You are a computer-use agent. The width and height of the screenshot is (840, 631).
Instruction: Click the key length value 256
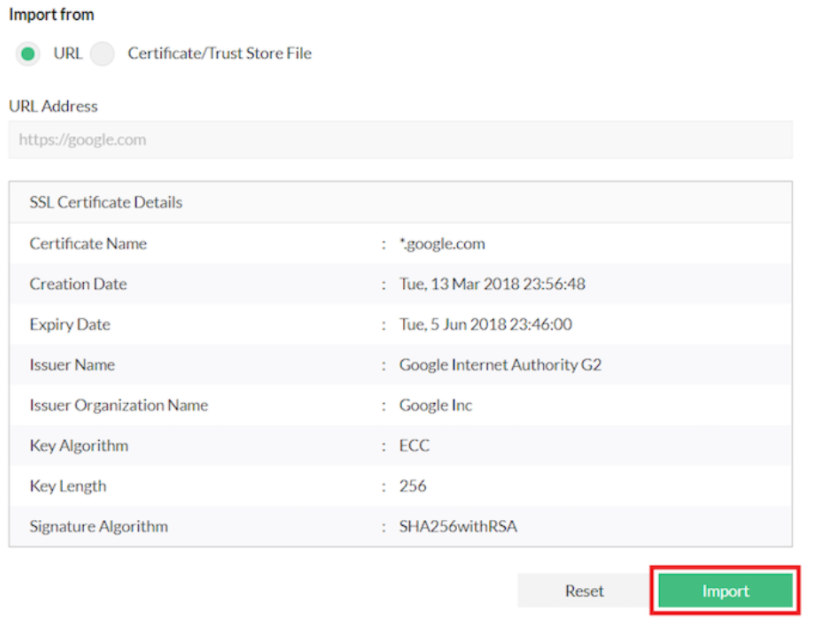(412, 486)
